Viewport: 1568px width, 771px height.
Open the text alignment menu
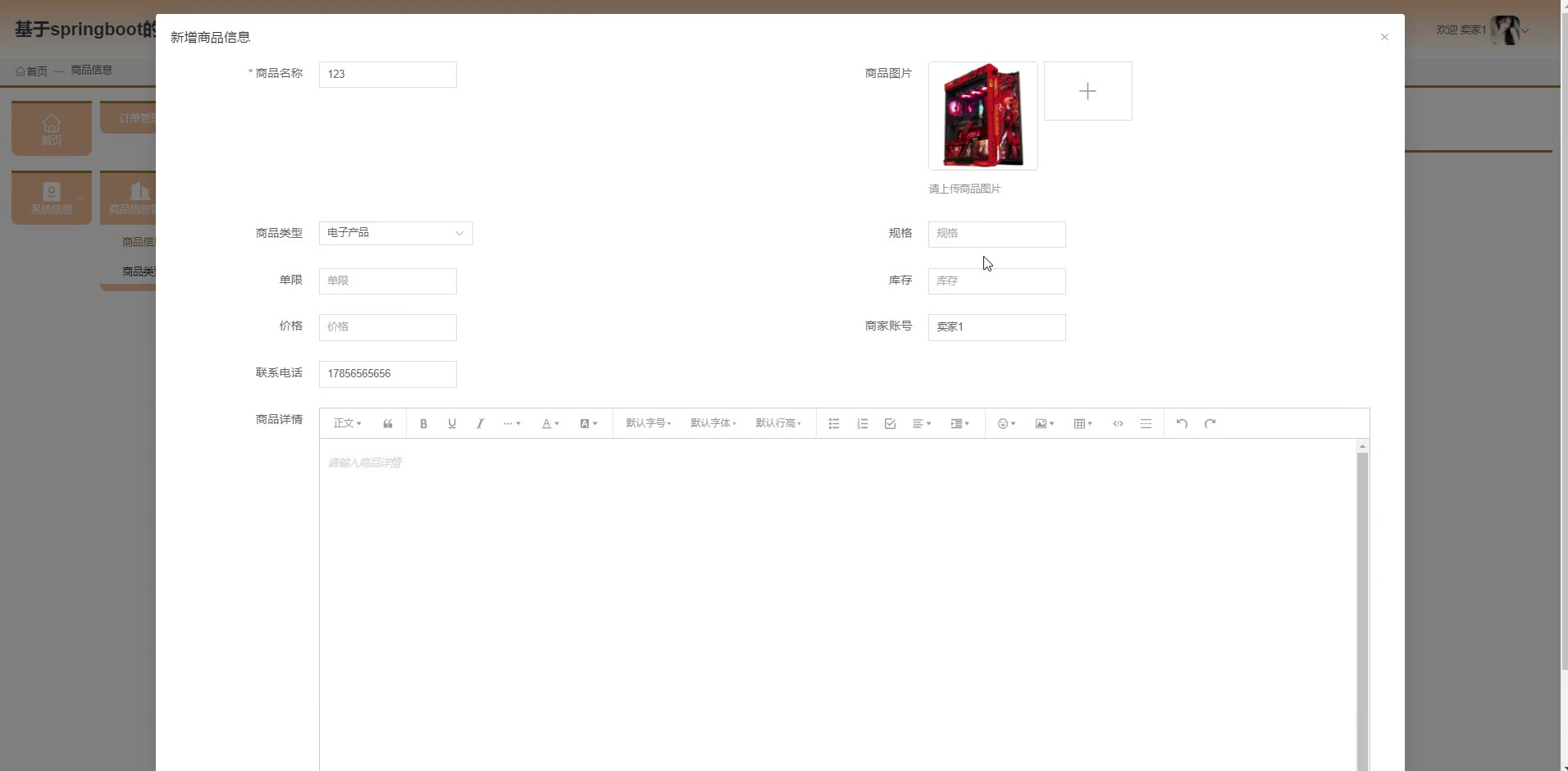tap(922, 424)
